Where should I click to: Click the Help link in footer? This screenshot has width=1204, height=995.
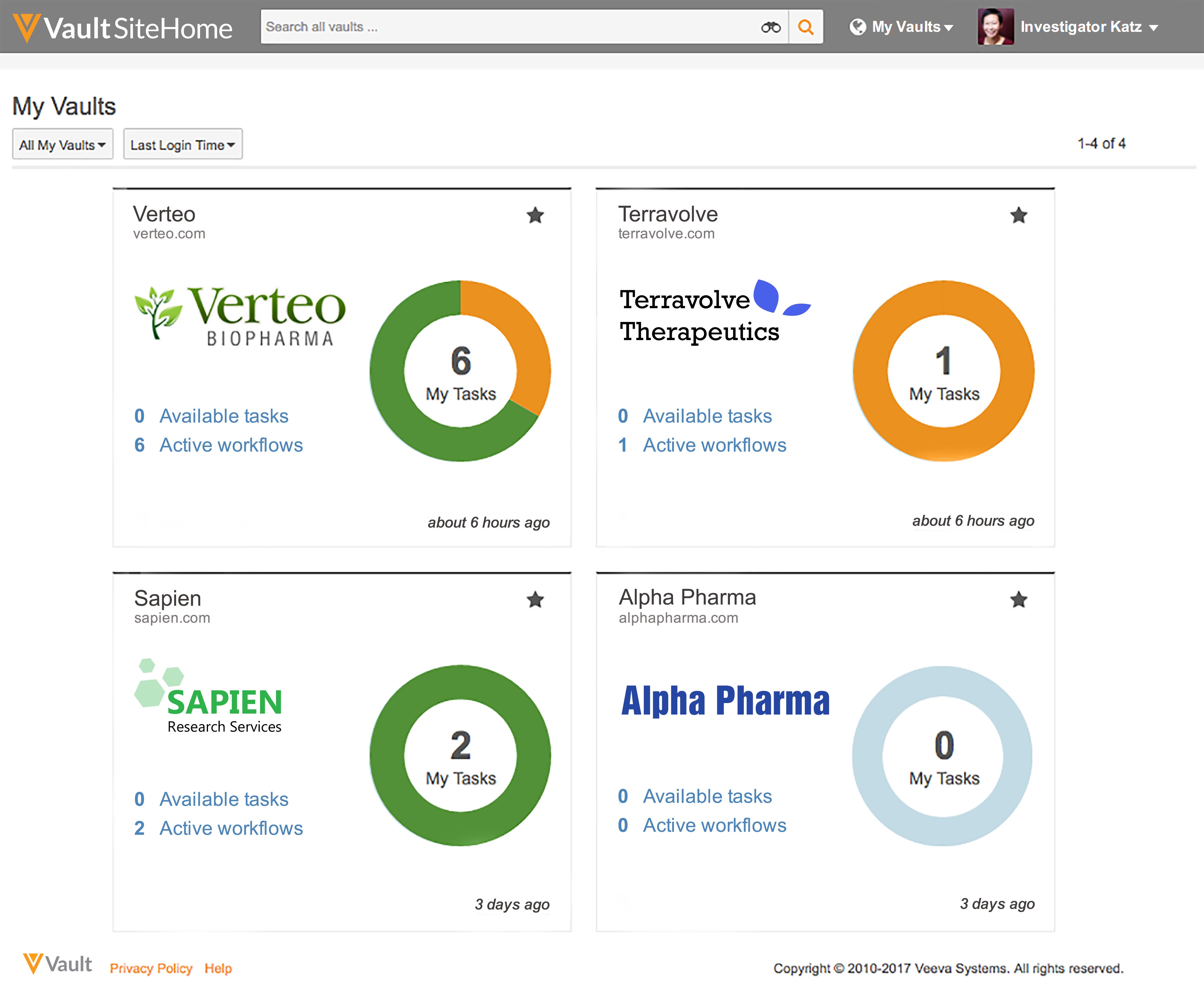[218, 968]
